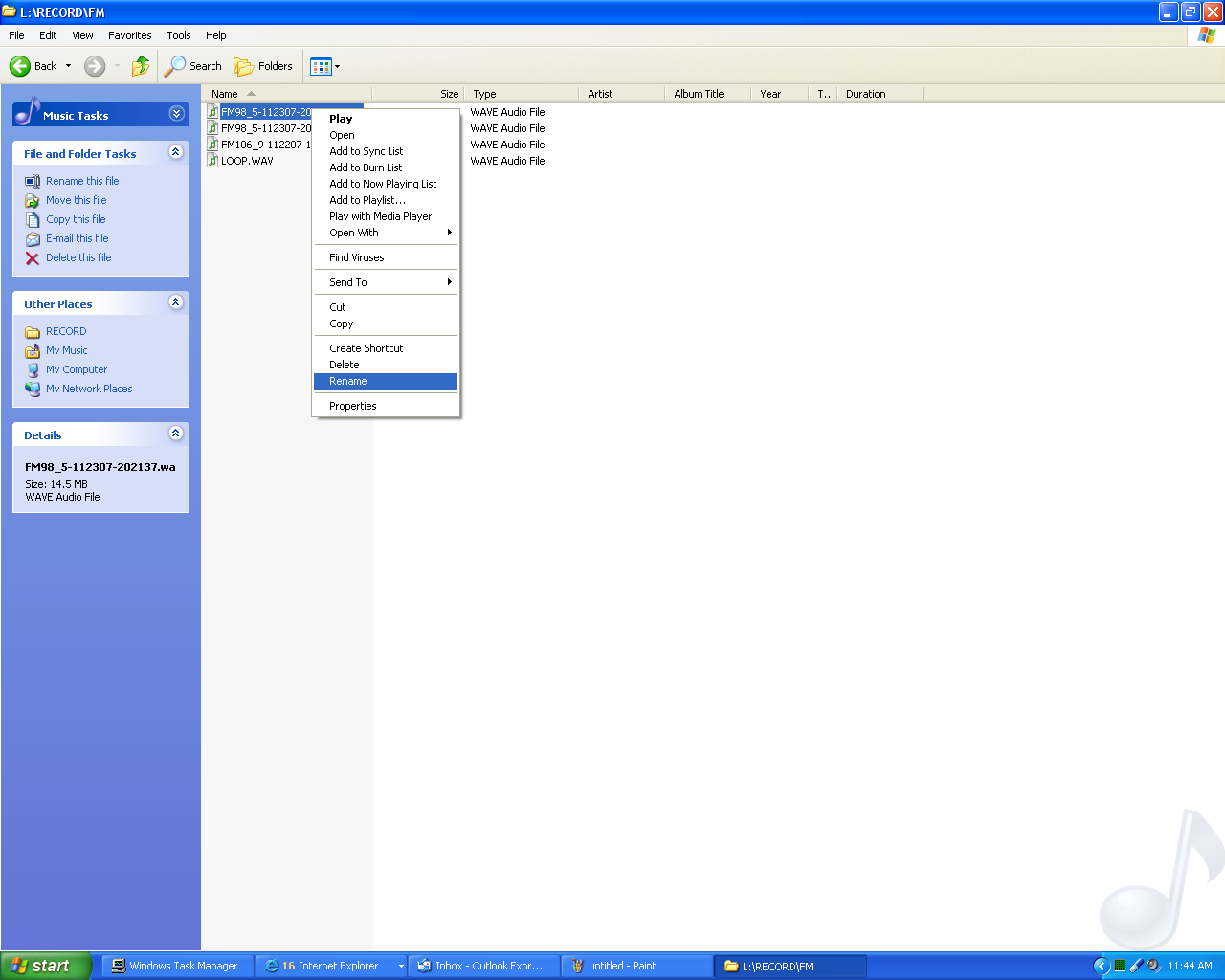Click the LOOP.WAV file icon
This screenshot has height=980, width=1225.
pos(213,161)
